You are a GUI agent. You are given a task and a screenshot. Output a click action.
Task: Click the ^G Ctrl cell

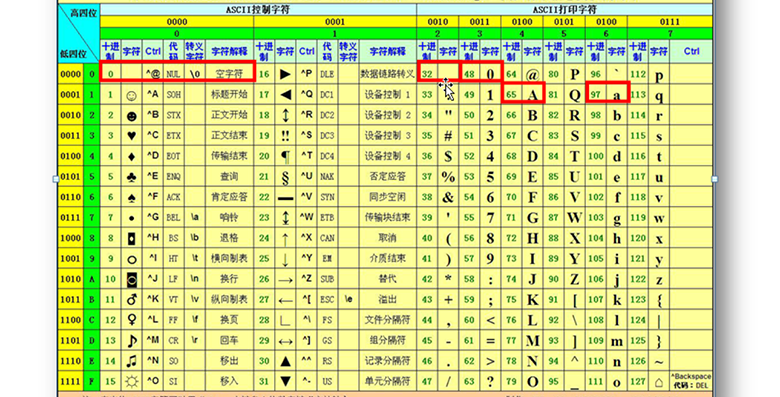[153, 217]
